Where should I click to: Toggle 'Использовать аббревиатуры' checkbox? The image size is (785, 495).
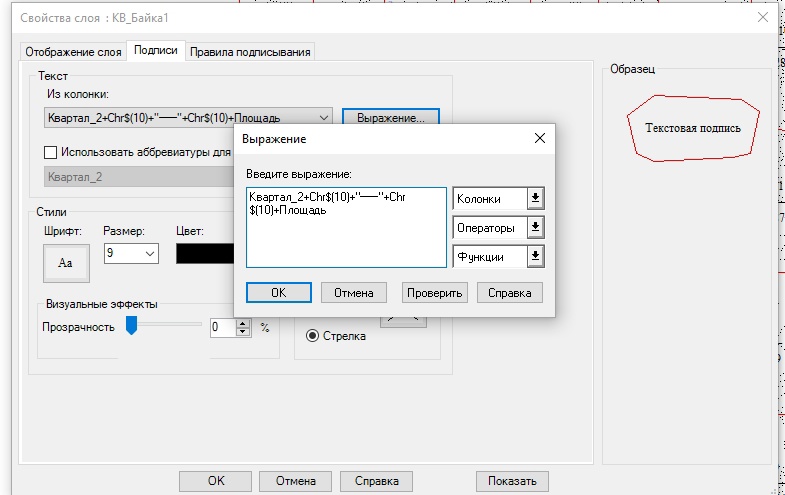point(51,152)
